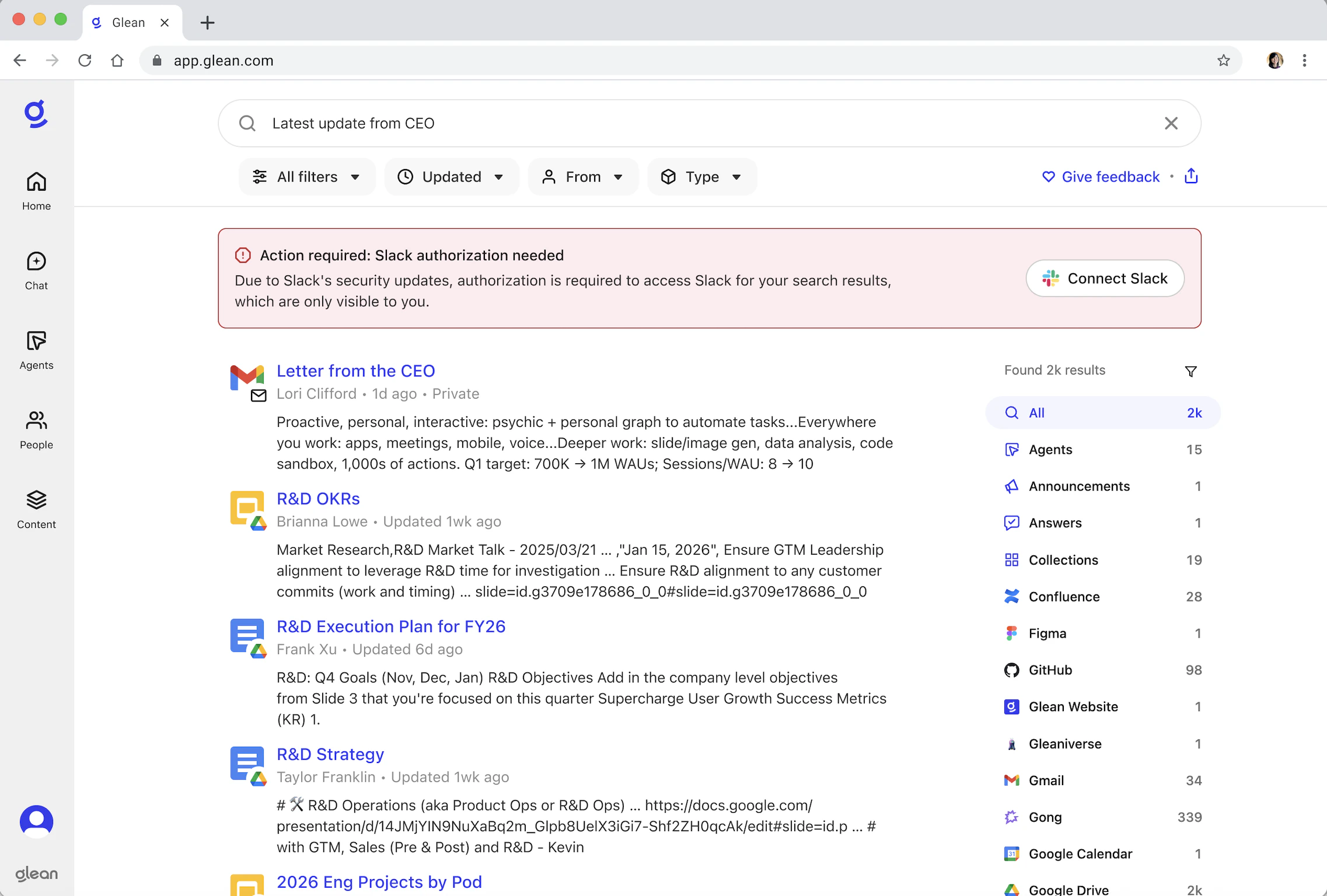Clear the search query with the X button
Image resolution: width=1327 pixels, height=896 pixels.
1171,123
